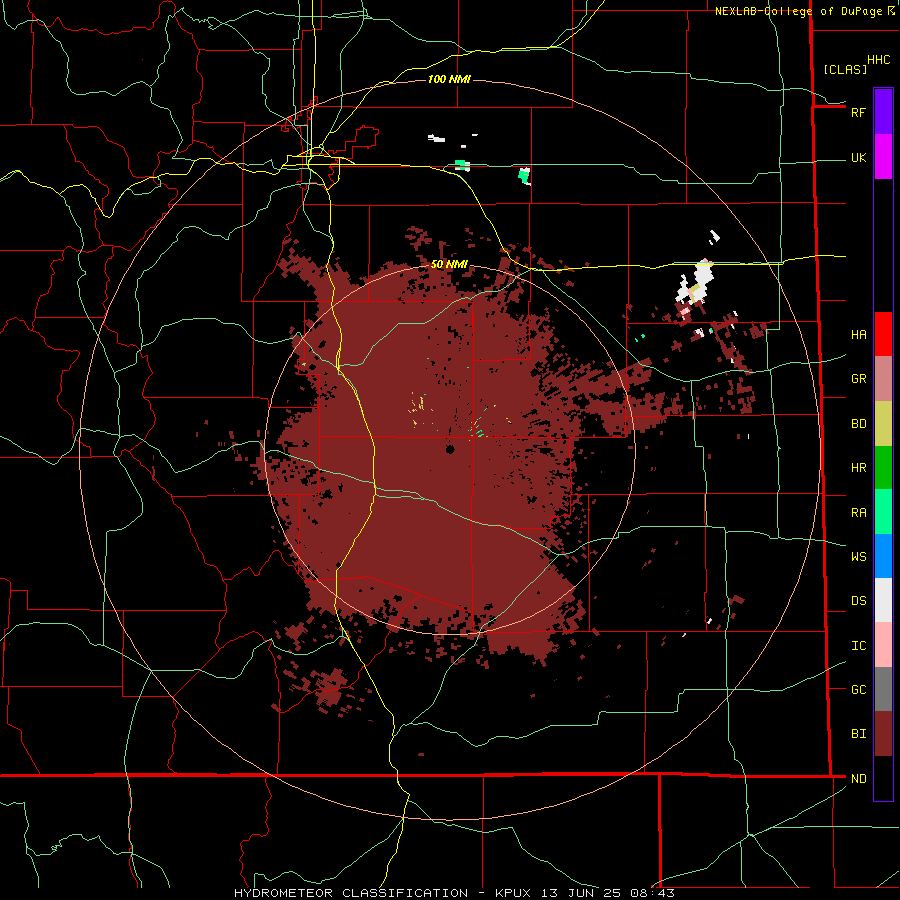900x900 pixels.
Task: Click the RA bright green legend swatch
Action: pos(883,512)
